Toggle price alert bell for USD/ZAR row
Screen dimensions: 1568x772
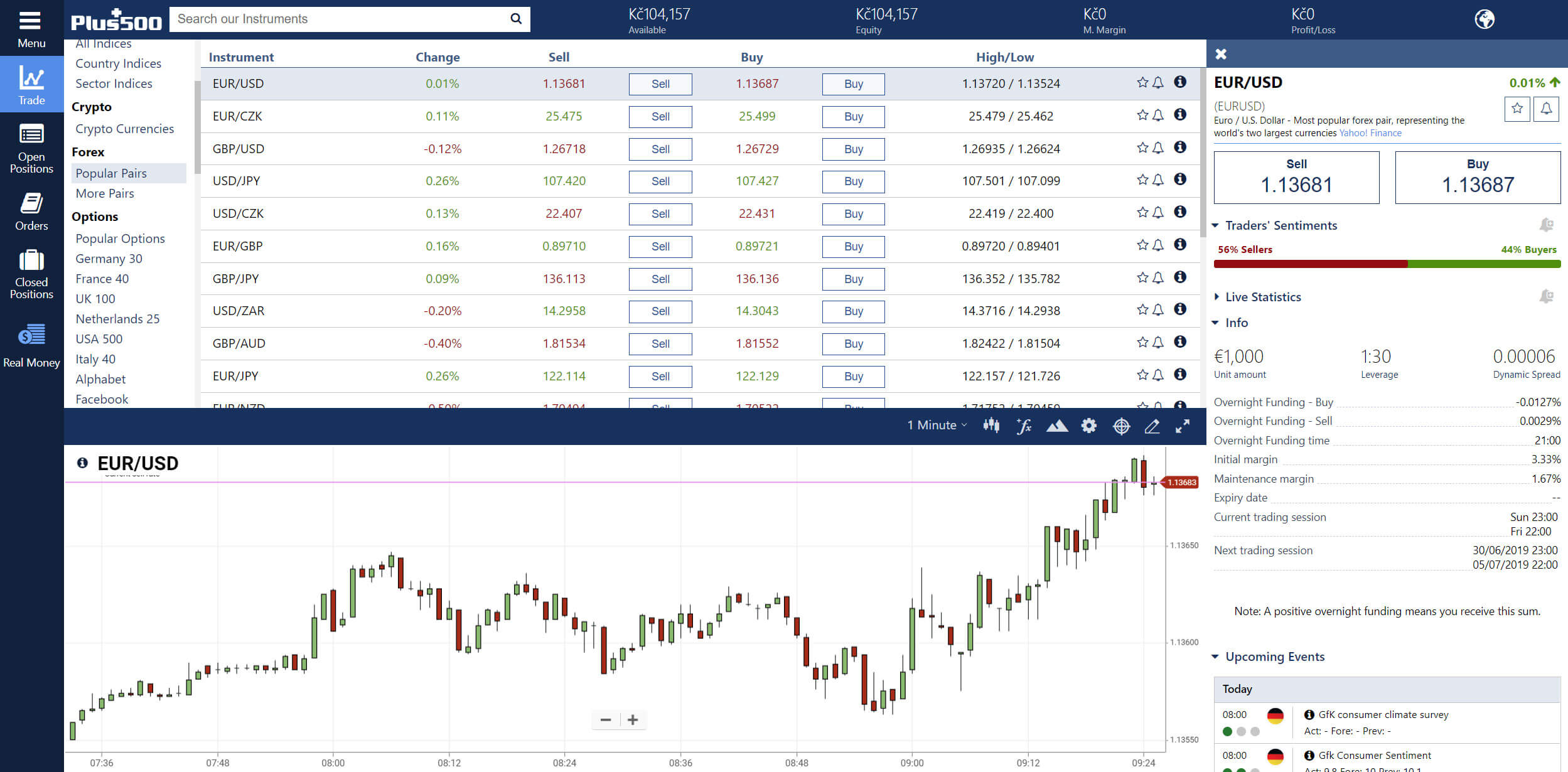pos(1158,309)
